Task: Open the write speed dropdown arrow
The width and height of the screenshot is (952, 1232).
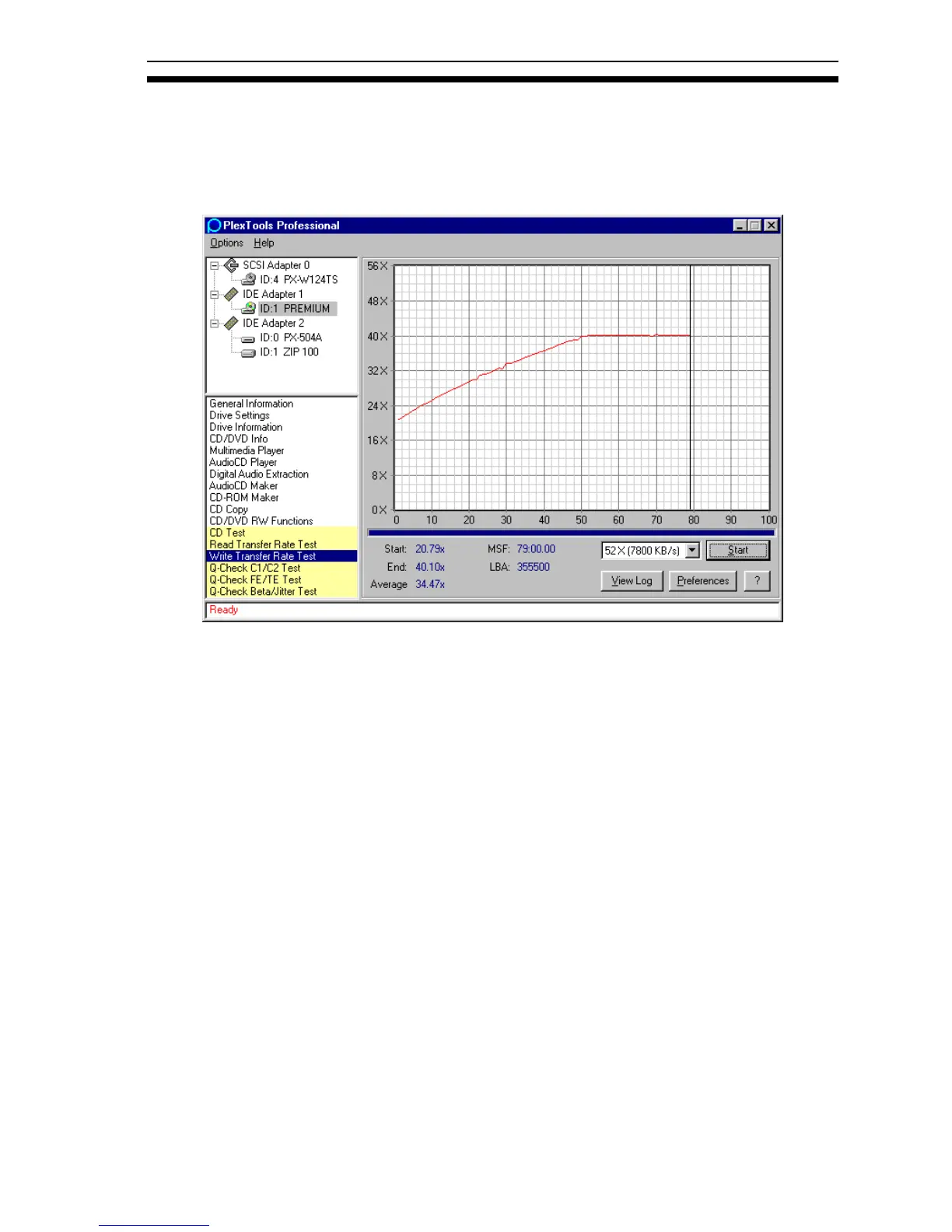Action: 692,551
